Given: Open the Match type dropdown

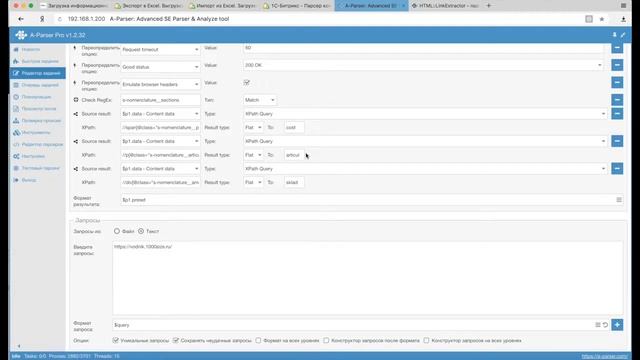Looking at the screenshot, I should point(260,100).
